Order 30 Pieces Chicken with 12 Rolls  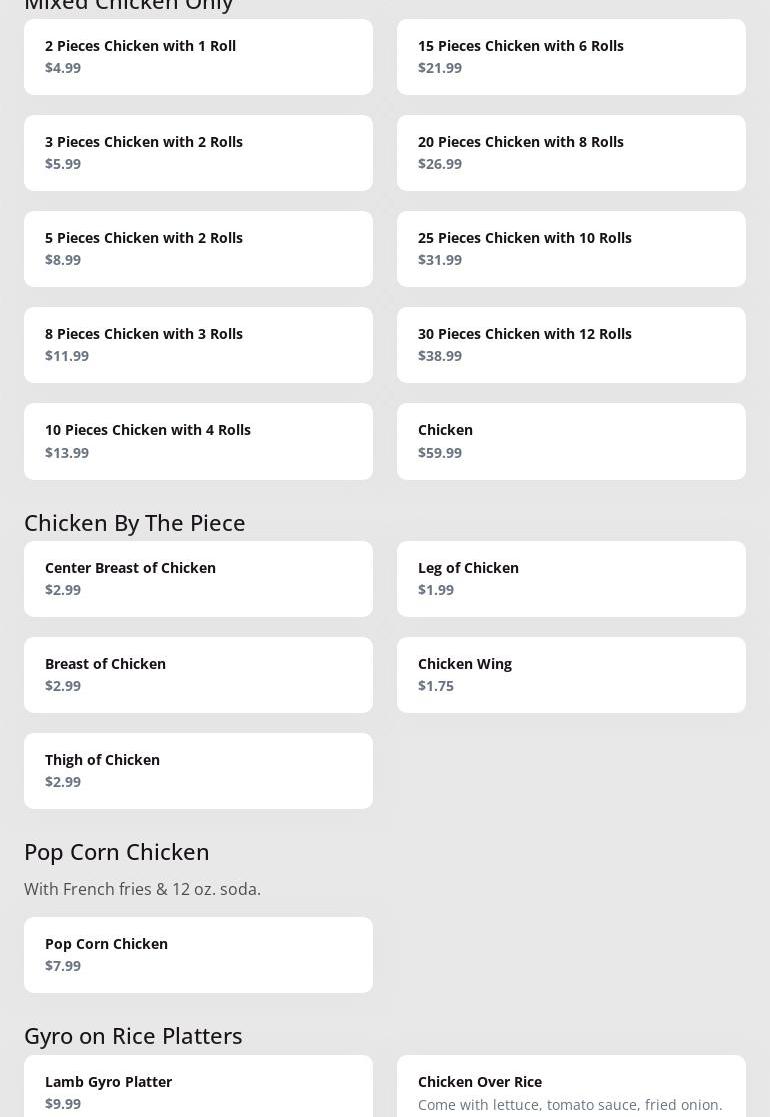coord(571,345)
